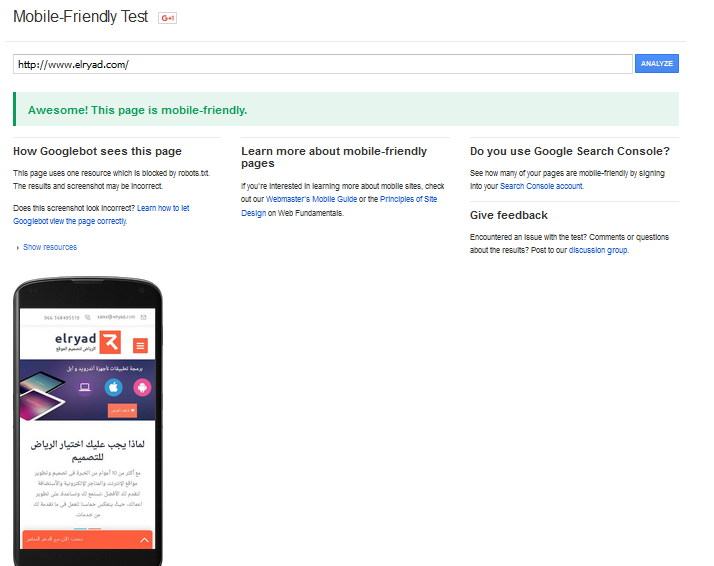This screenshot has width=714, height=566.
Task: Click the 'Give feedback' heading
Action: tap(509, 215)
